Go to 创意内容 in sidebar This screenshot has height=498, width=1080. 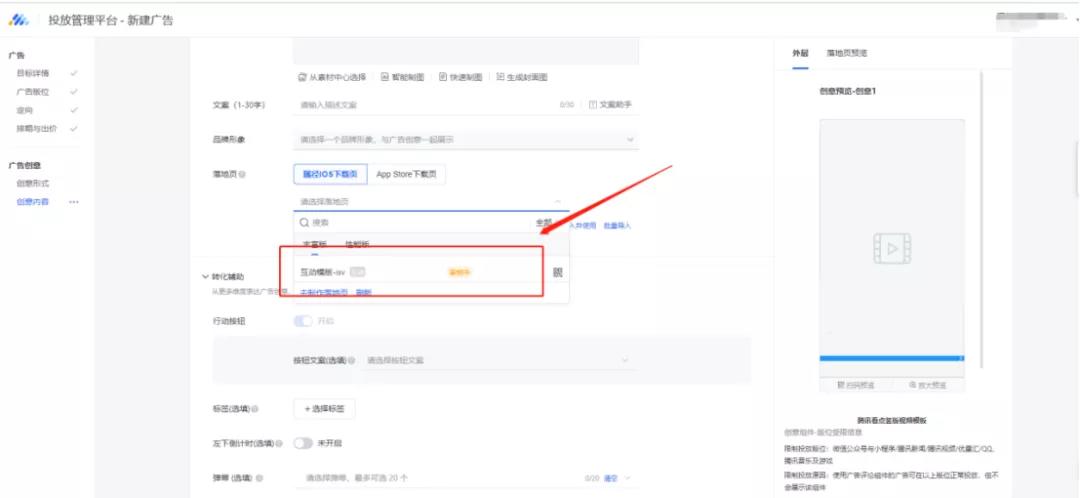point(33,203)
